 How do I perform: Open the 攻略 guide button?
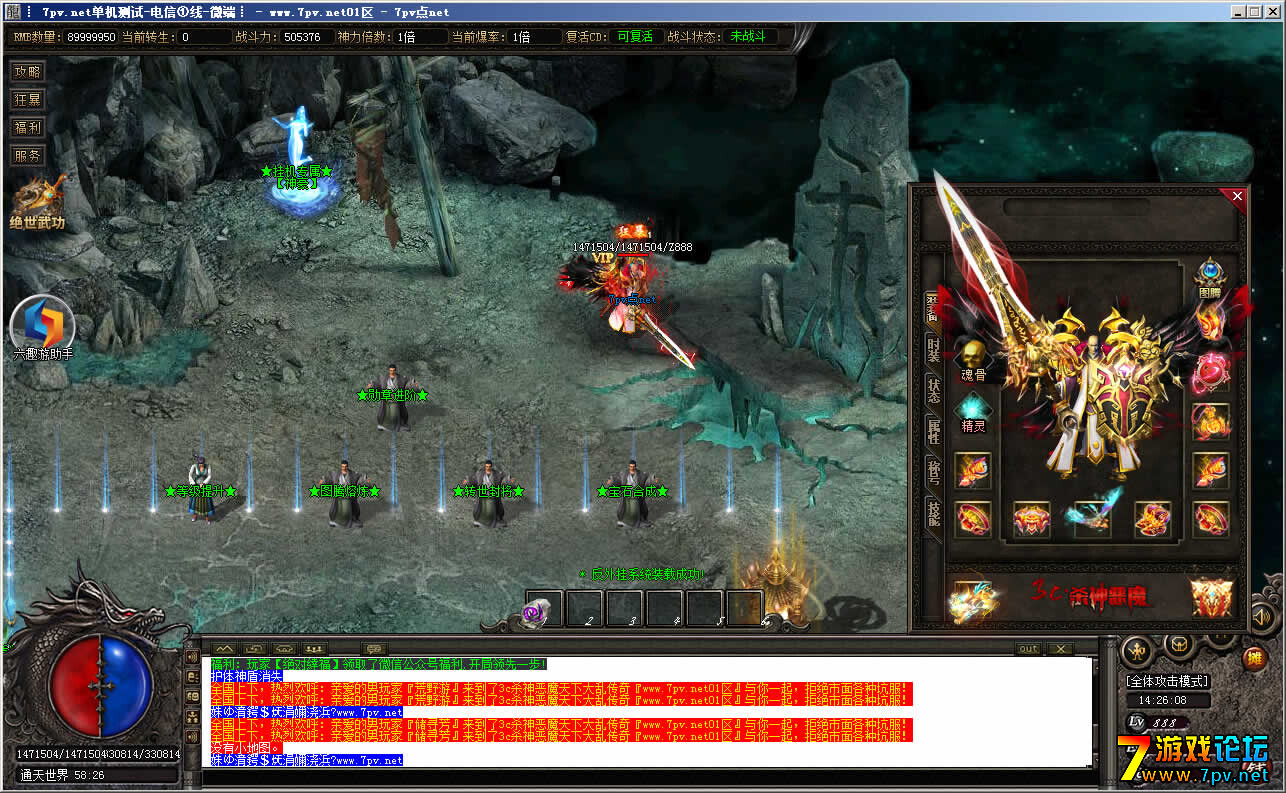click(x=28, y=72)
